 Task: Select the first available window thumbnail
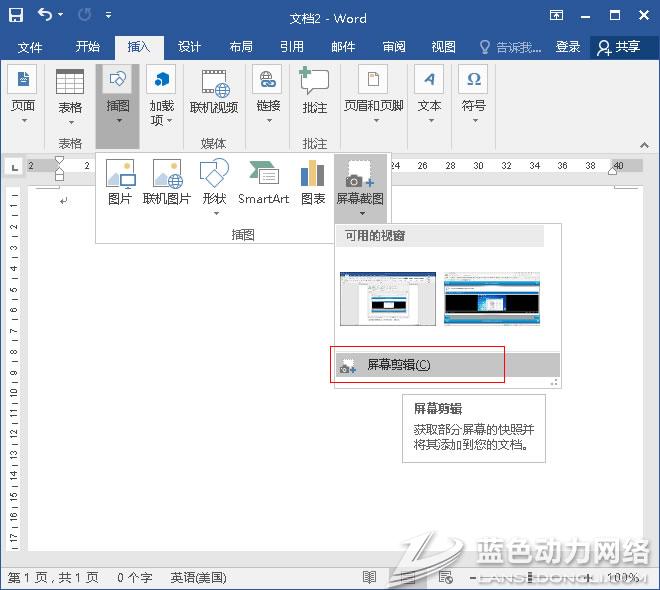[x=387, y=297]
